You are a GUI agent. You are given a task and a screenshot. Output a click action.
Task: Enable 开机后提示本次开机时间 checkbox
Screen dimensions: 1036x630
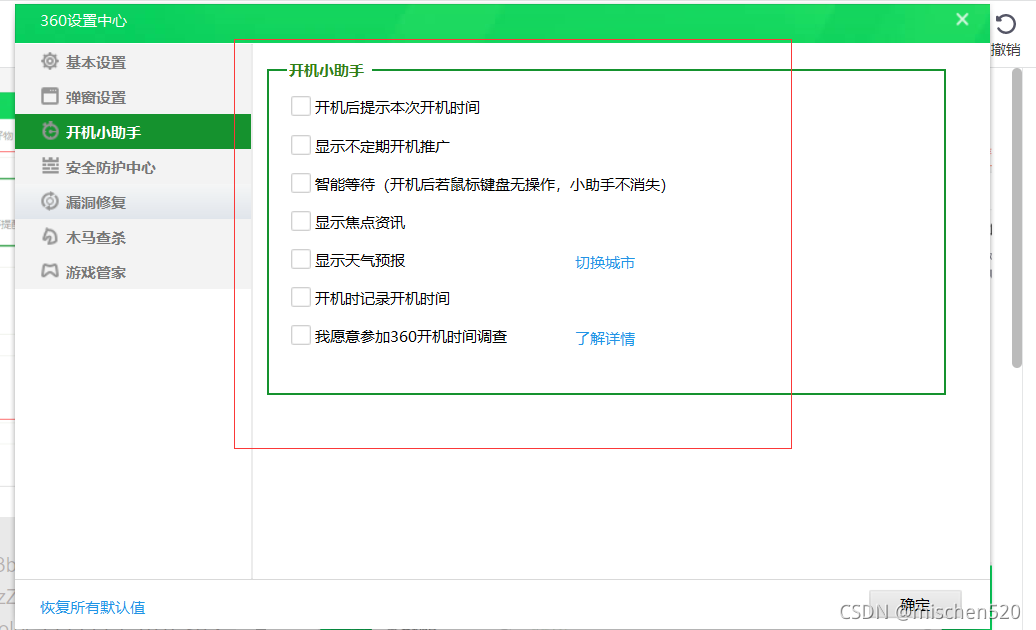[x=301, y=106]
